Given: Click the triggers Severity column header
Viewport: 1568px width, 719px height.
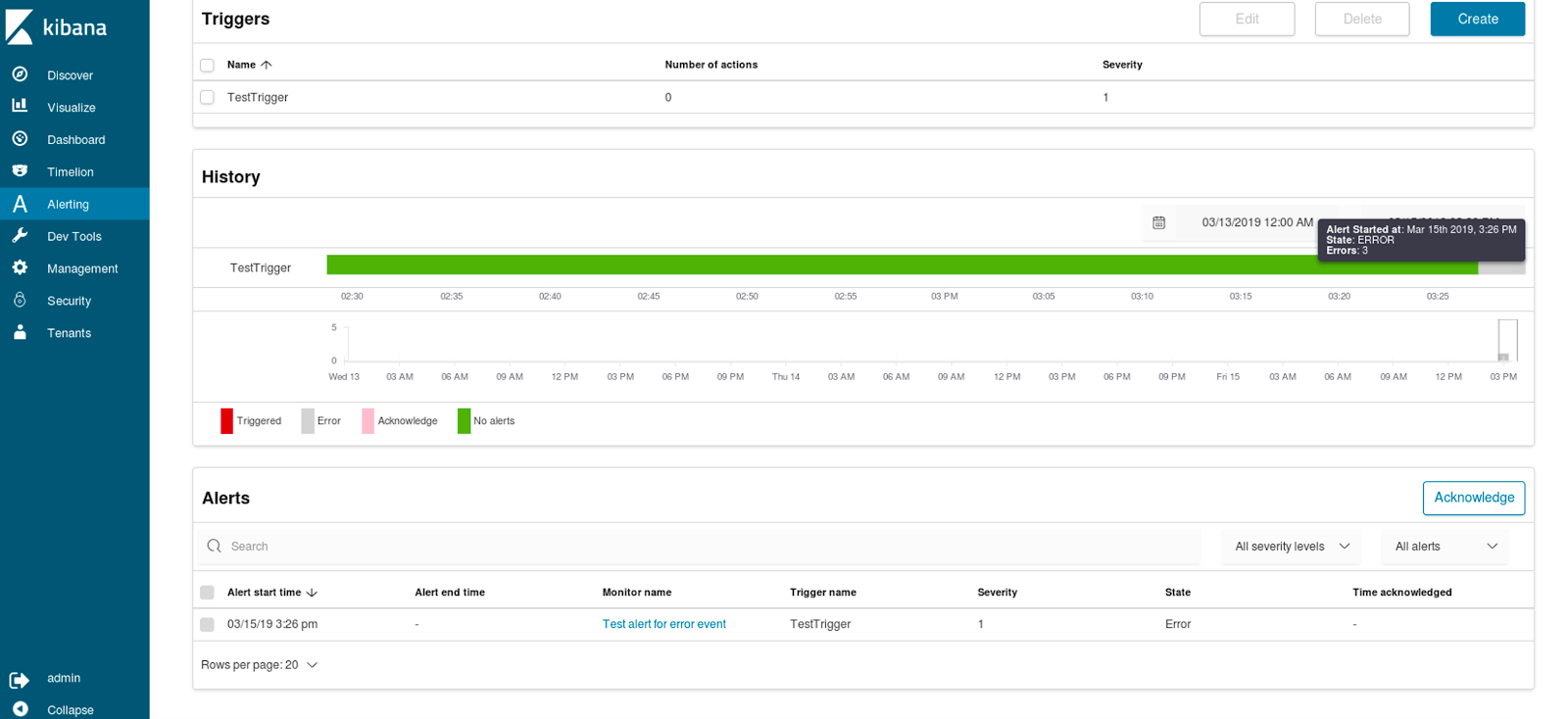Looking at the screenshot, I should pyautogui.click(x=1122, y=65).
